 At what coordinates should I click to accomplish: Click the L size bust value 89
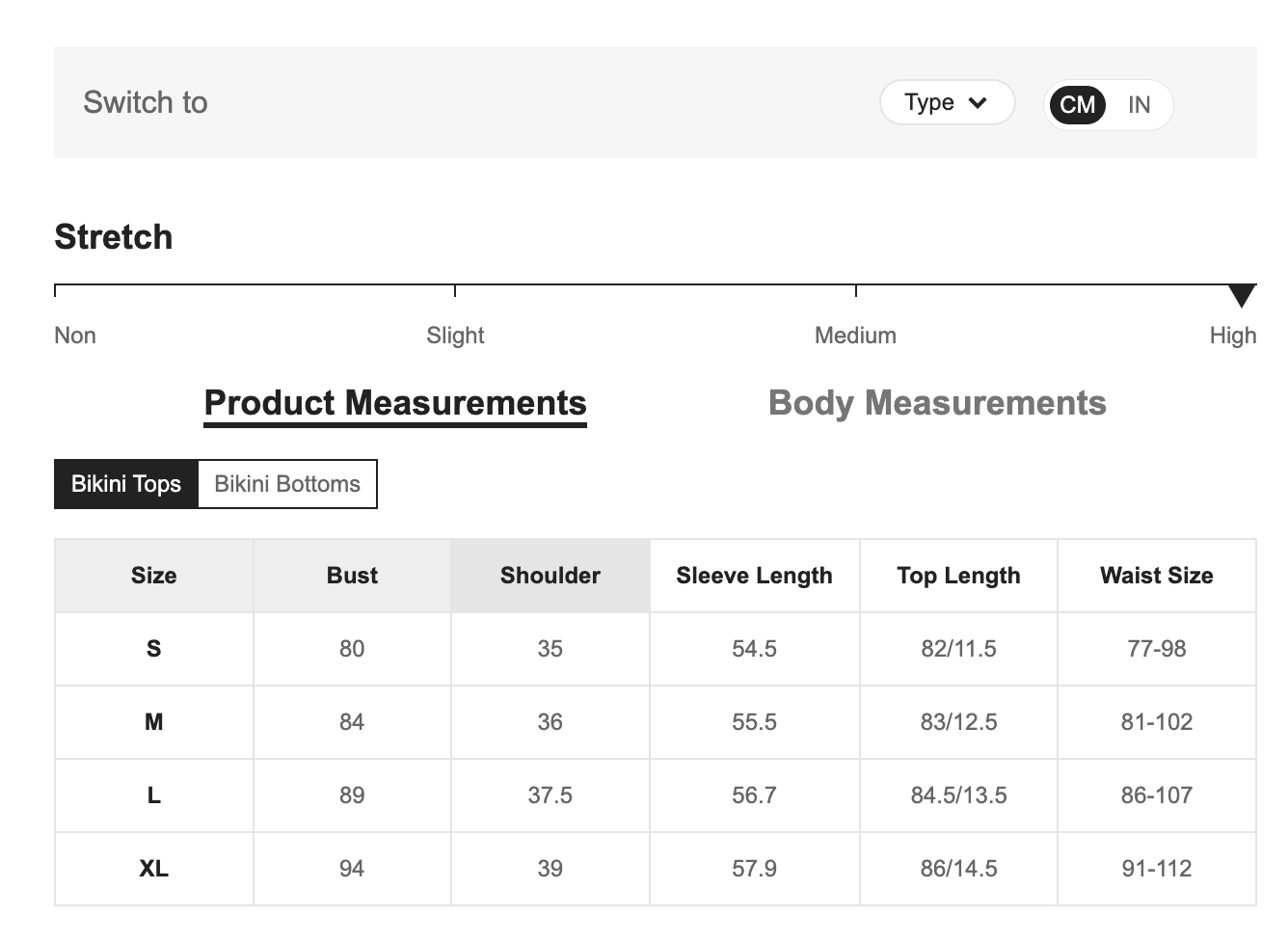click(x=352, y=795)
